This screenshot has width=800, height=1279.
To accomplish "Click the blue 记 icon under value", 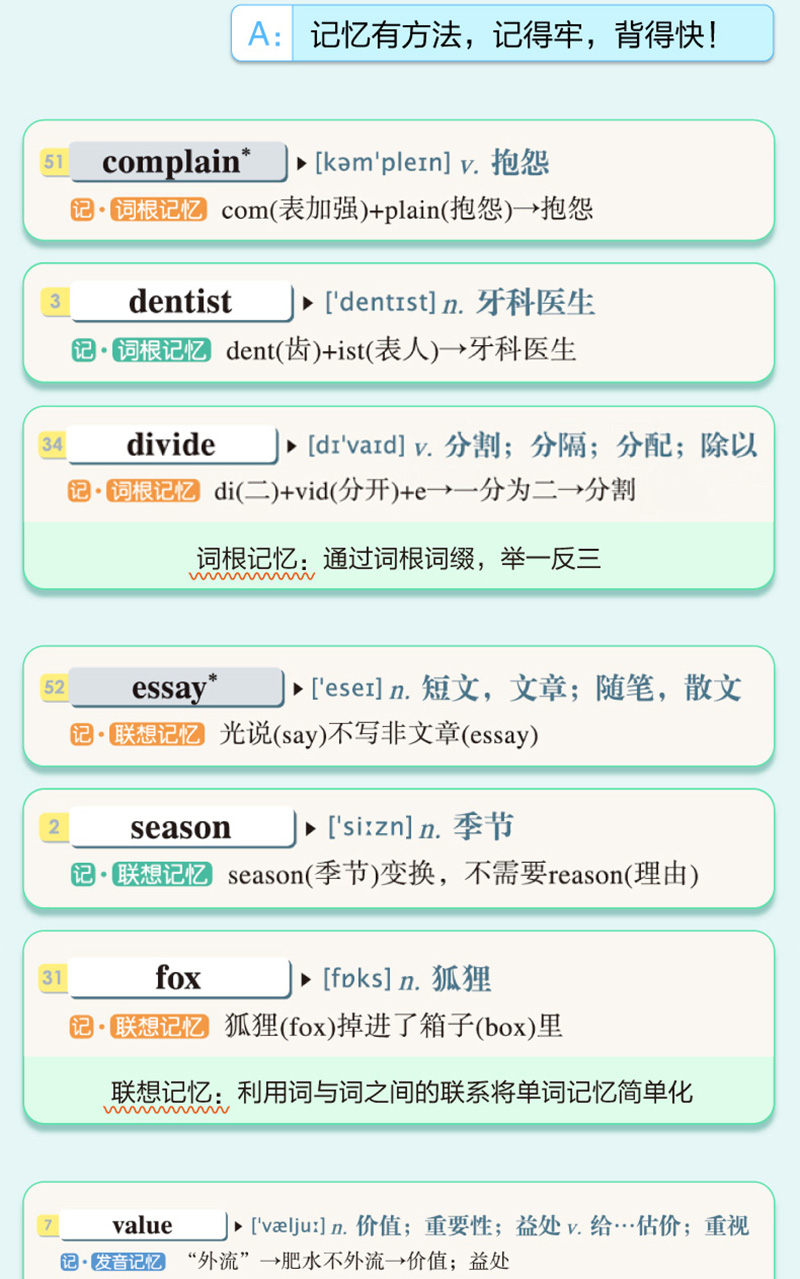I will pos(69,1262).
